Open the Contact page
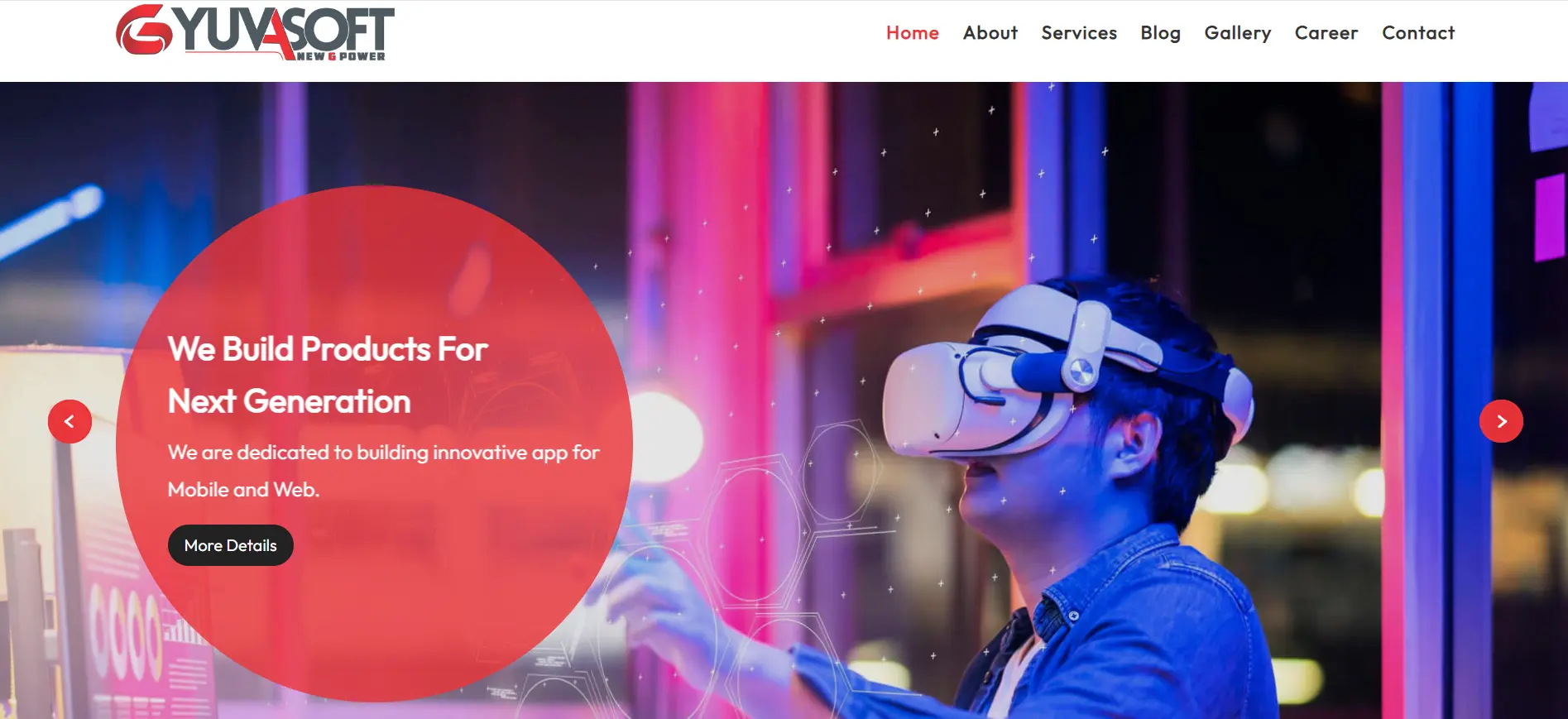This screenshot has width=1568, height=719. 1417,33
